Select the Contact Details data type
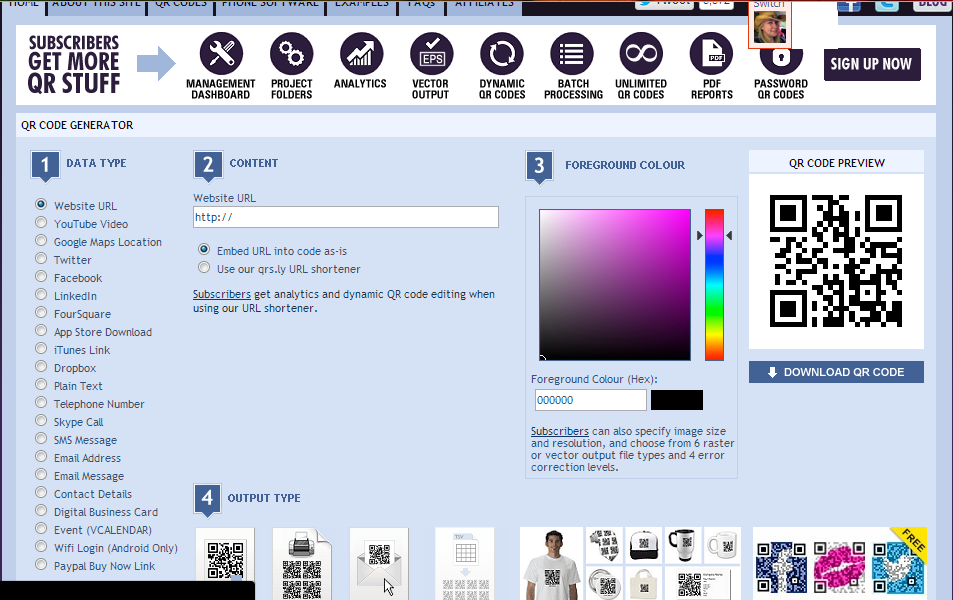The image size is (953, 600). (41, 492)
